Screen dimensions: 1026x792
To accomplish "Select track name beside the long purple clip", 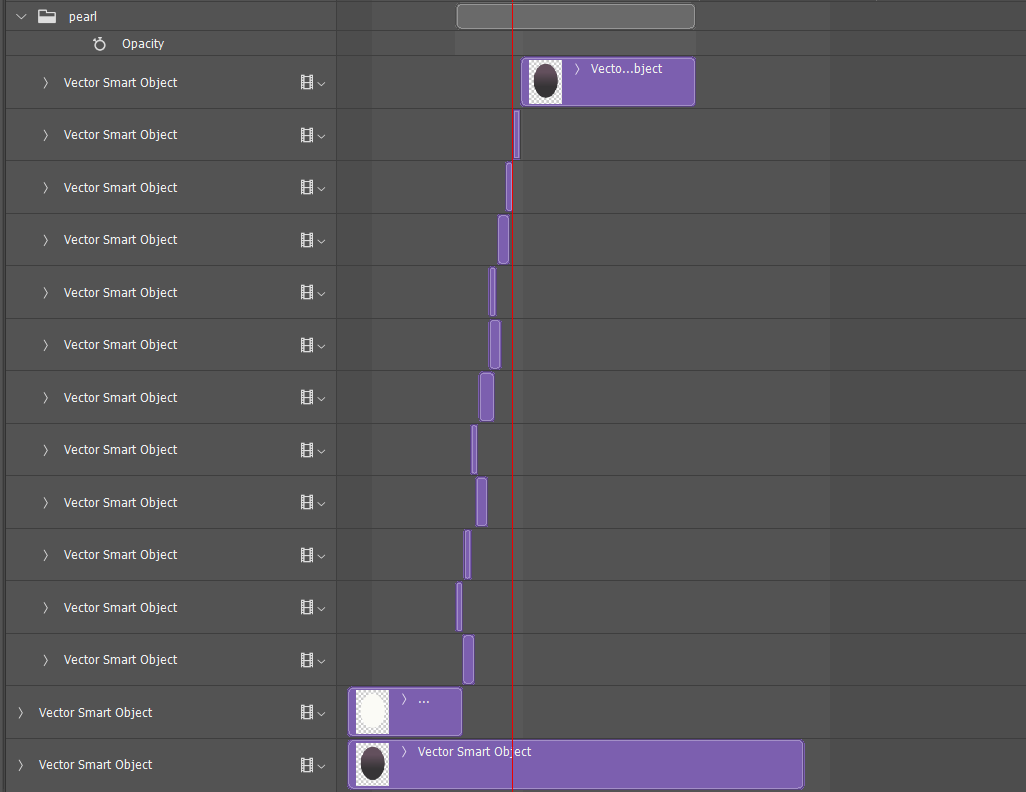I will point(96,765).
